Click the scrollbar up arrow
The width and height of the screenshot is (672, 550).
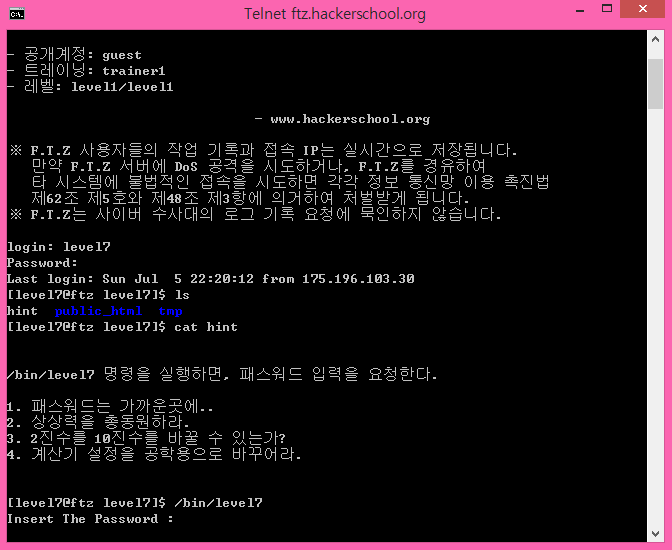tap(655, 39)
